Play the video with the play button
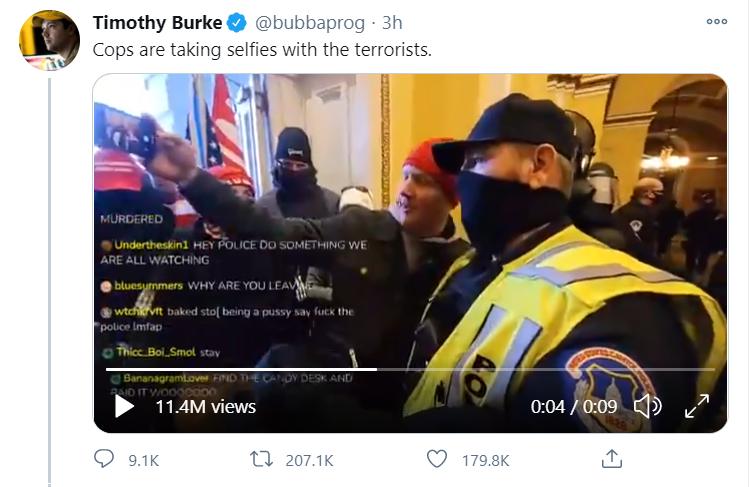 pyautogui.click(x=125, y=407)
